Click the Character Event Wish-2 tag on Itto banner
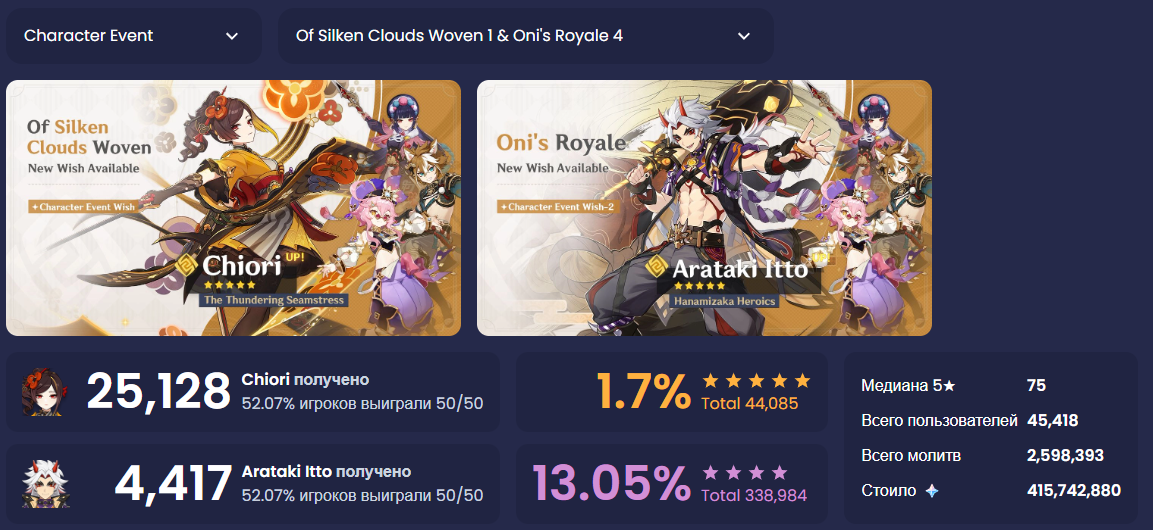 [557, 207]
